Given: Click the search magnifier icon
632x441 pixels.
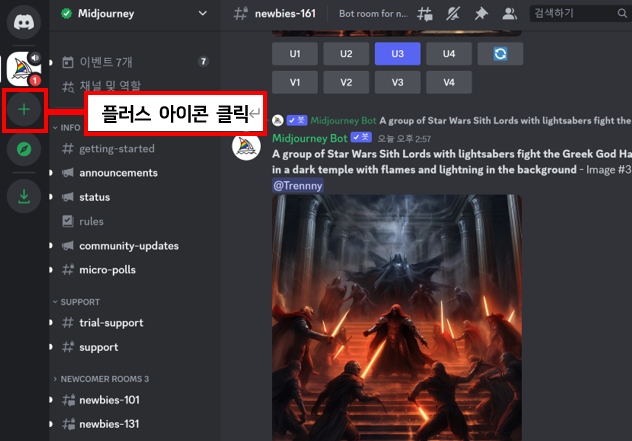Looking at the screenshot, I should coord(622,14).
